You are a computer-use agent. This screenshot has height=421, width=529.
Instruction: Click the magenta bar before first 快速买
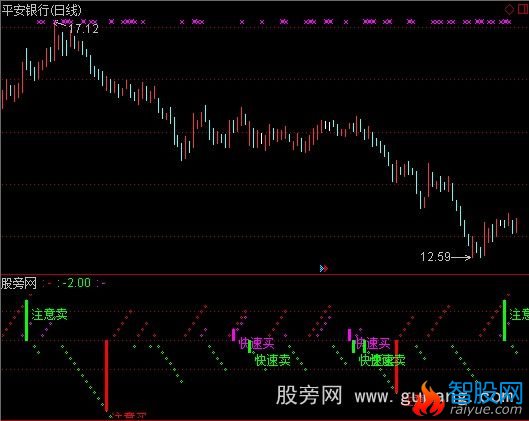(233, 334)
